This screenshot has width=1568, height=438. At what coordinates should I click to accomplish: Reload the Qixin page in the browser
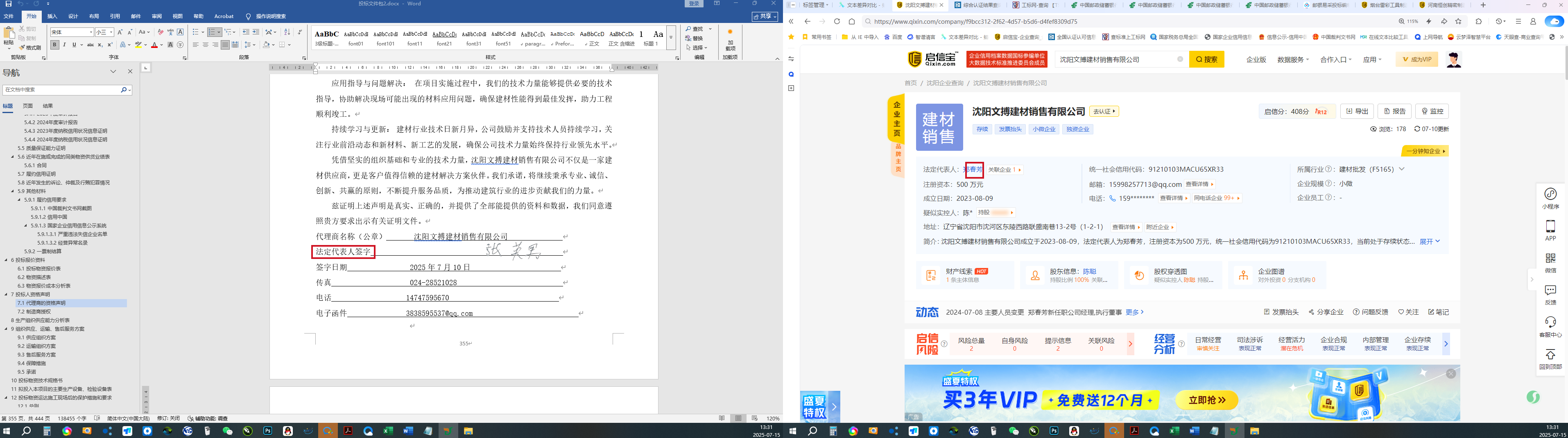[837, 21]
